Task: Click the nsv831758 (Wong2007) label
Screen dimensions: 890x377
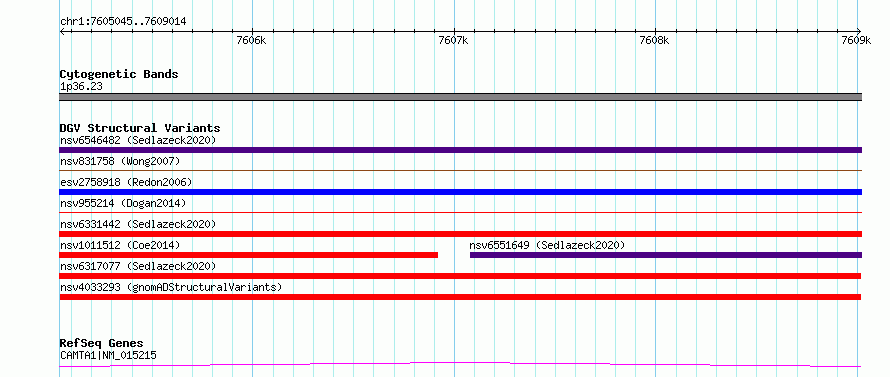Action: (x=120, y=161)
